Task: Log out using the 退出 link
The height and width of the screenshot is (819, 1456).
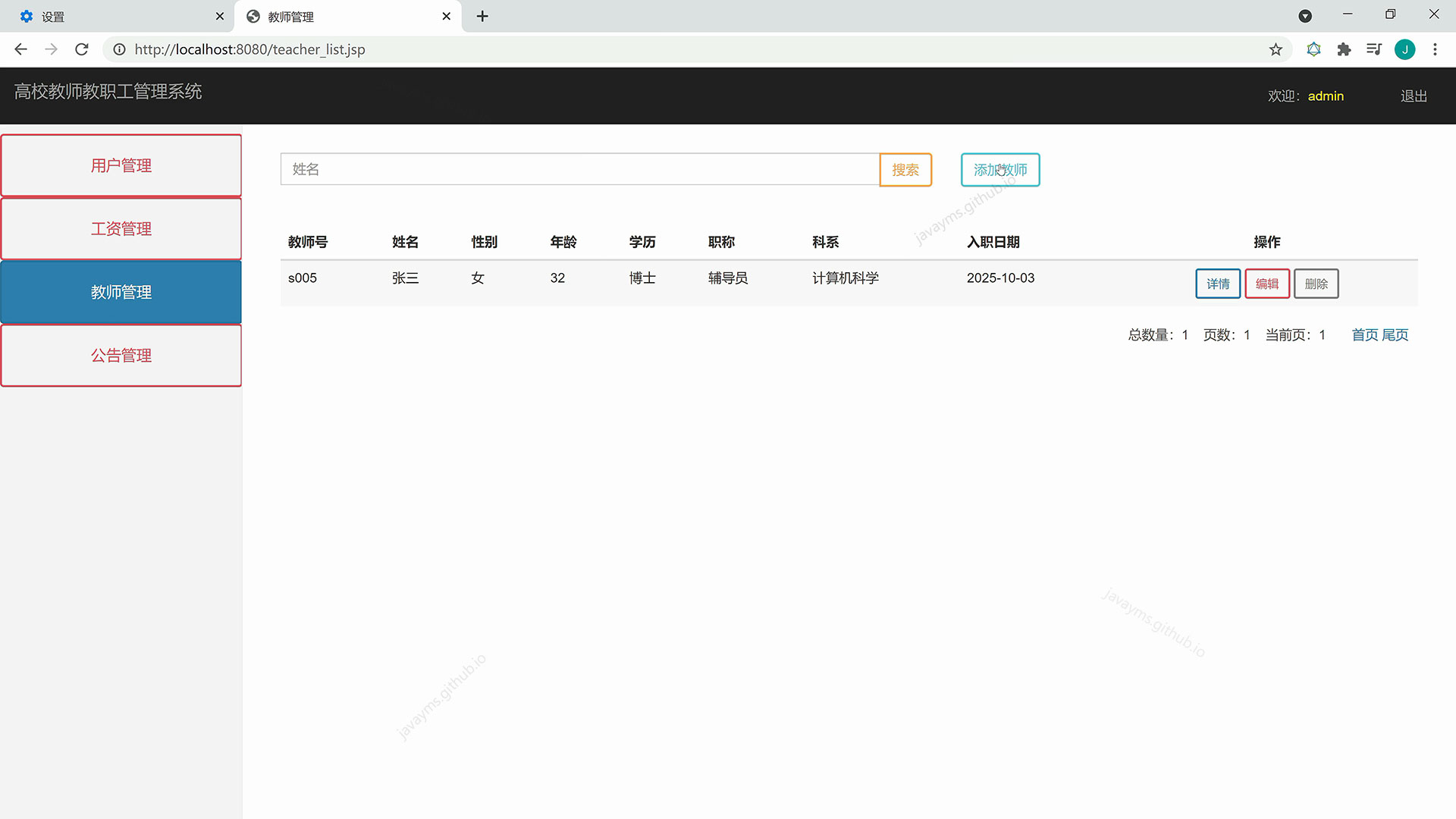Action: click(1412, 96)
